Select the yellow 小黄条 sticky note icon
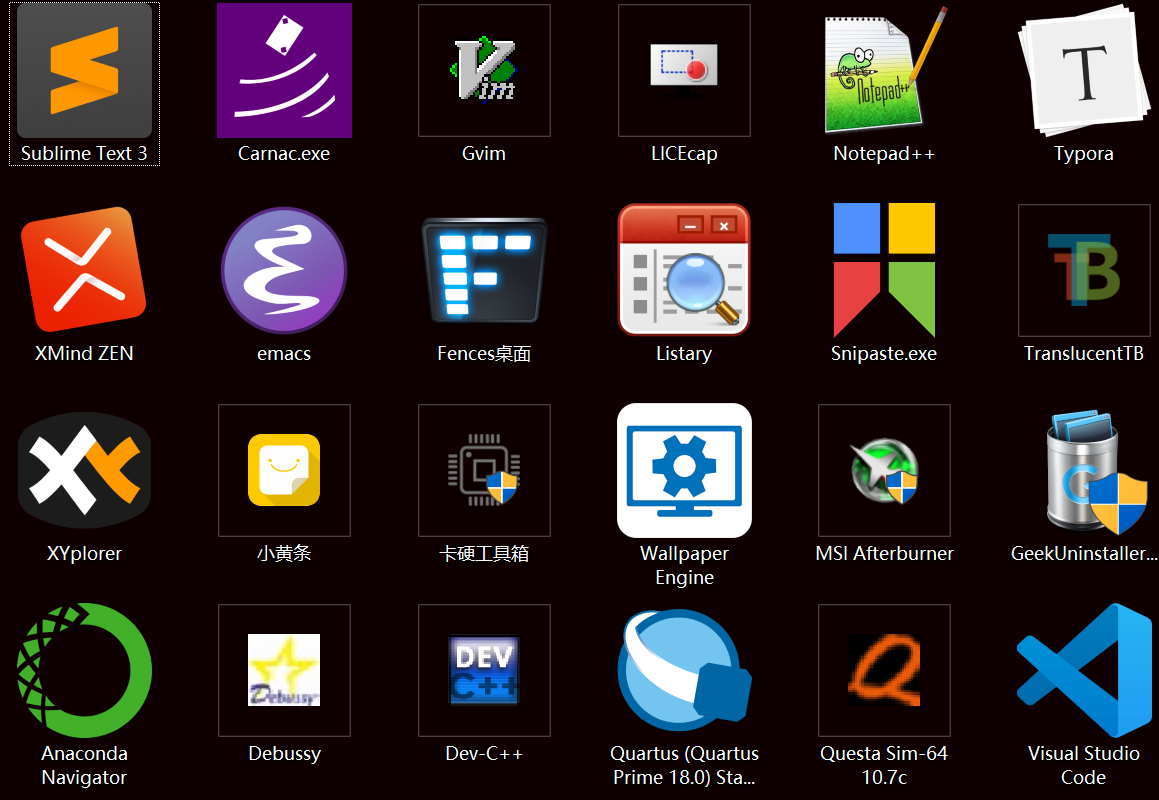 click(284, 470)
